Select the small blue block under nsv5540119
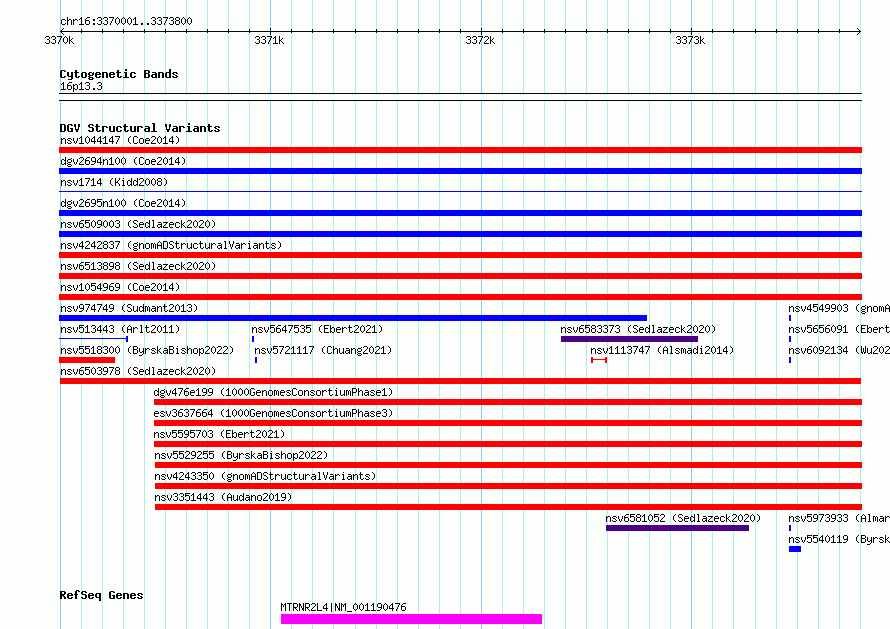890x629 pixels. pyautogui.click(x=795, y=549)
